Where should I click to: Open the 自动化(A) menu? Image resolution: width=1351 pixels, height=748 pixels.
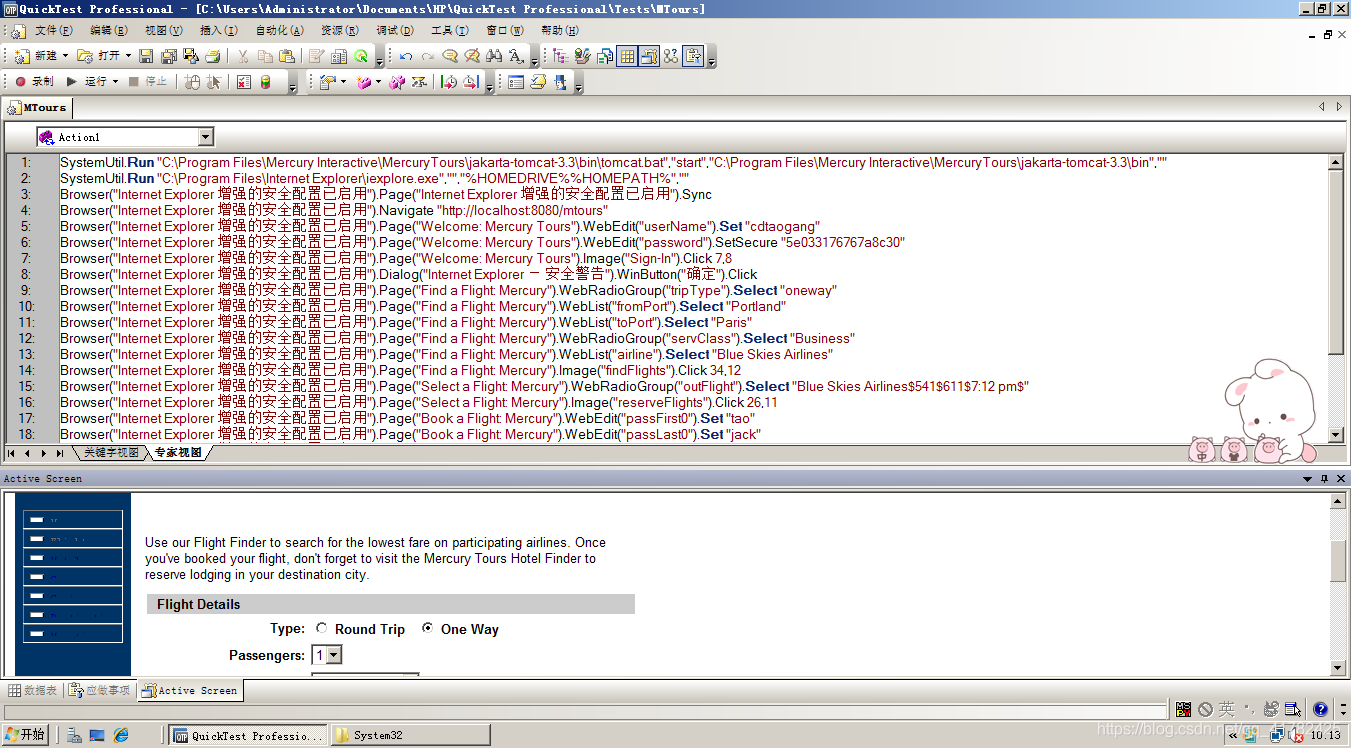tap(278, 31)
